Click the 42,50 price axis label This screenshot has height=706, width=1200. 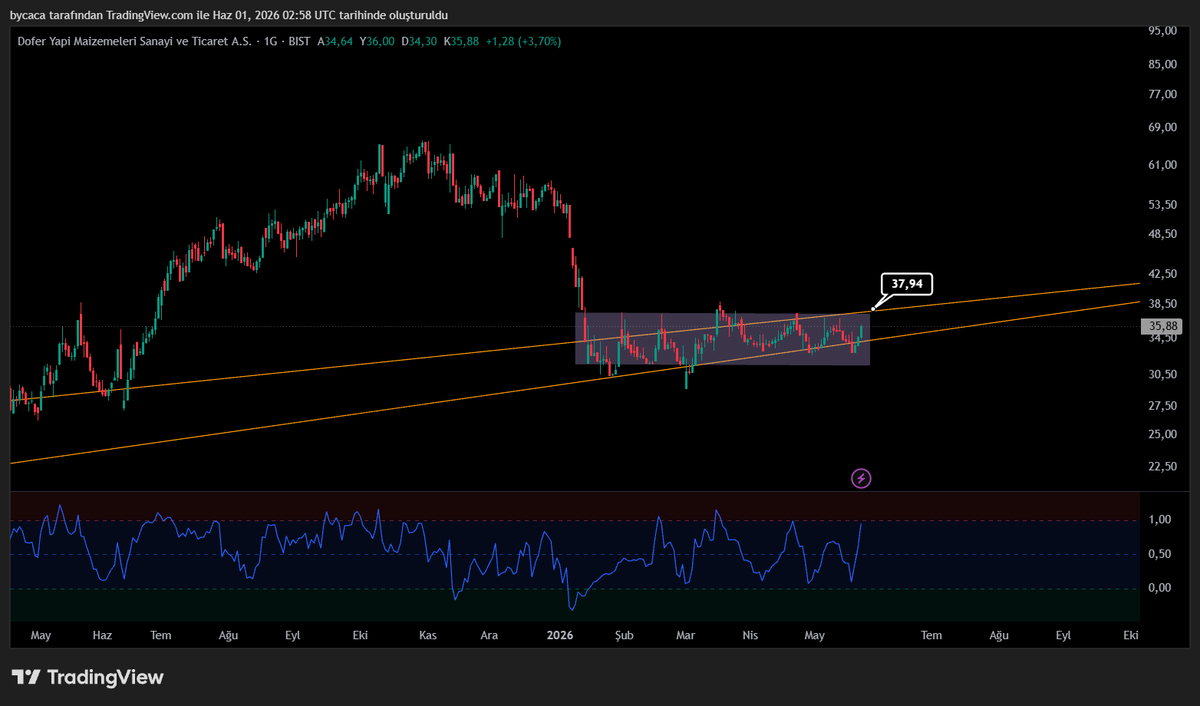pos(1162,273)
